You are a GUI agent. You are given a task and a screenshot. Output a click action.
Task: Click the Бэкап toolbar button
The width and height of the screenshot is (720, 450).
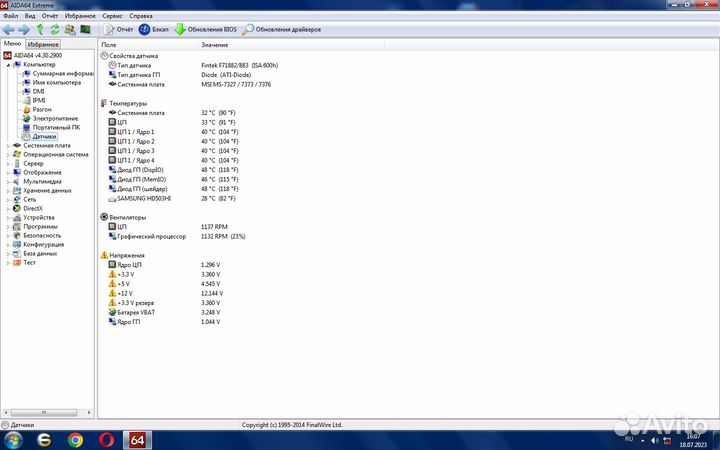tap(154, 30)
